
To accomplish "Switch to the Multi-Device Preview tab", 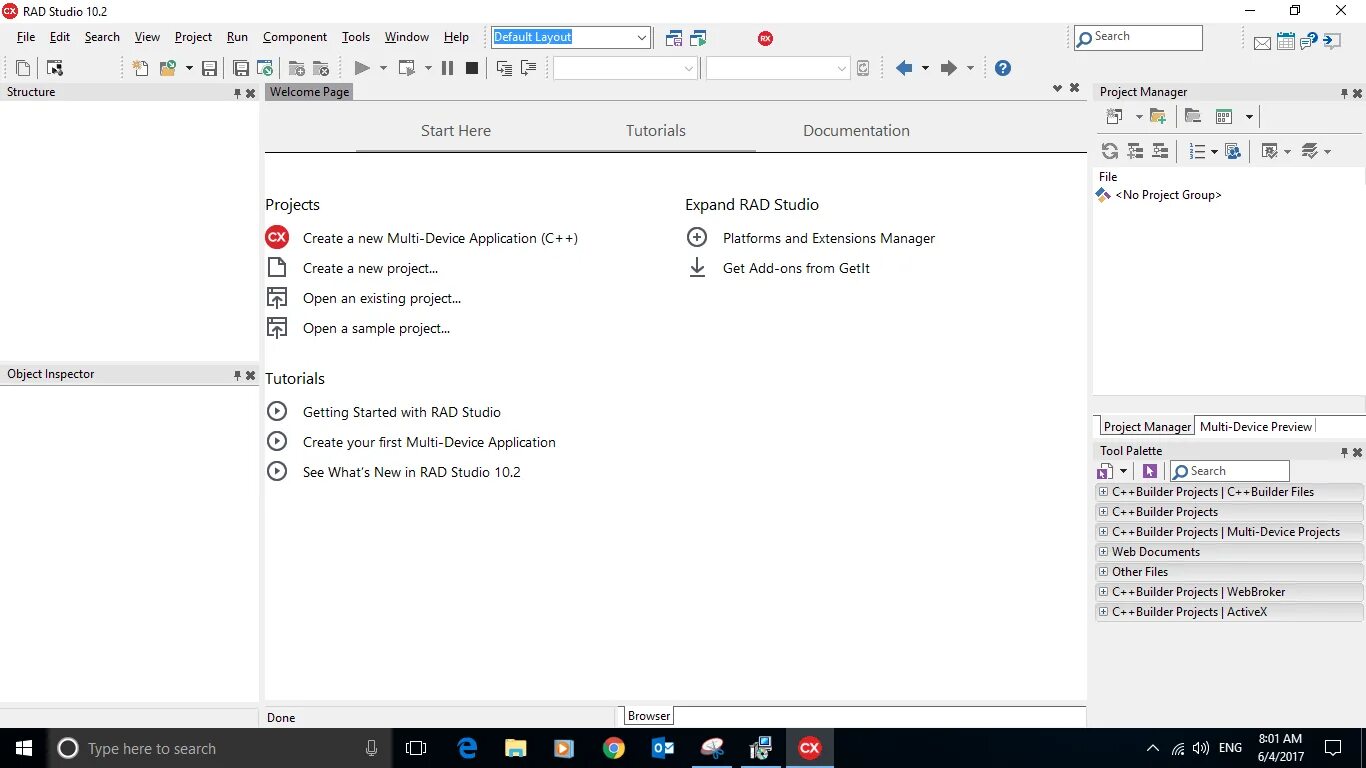I will 1255,427.
